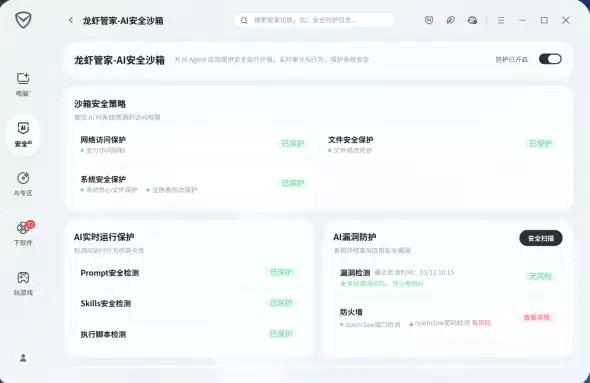The height and width of the screenshot is (383, 590).
Task: Click the red 有风险 label in the 防火墙 row
Action: pyautogui.click(x=481, y=323)
